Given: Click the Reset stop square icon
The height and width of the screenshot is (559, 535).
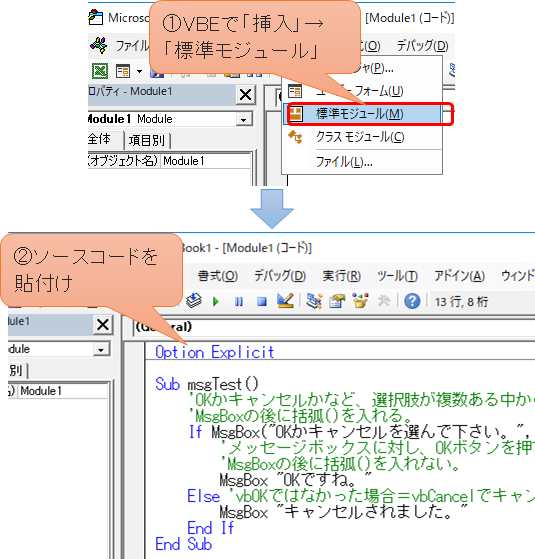Looking at the screenshot, I should click(262, 302).
